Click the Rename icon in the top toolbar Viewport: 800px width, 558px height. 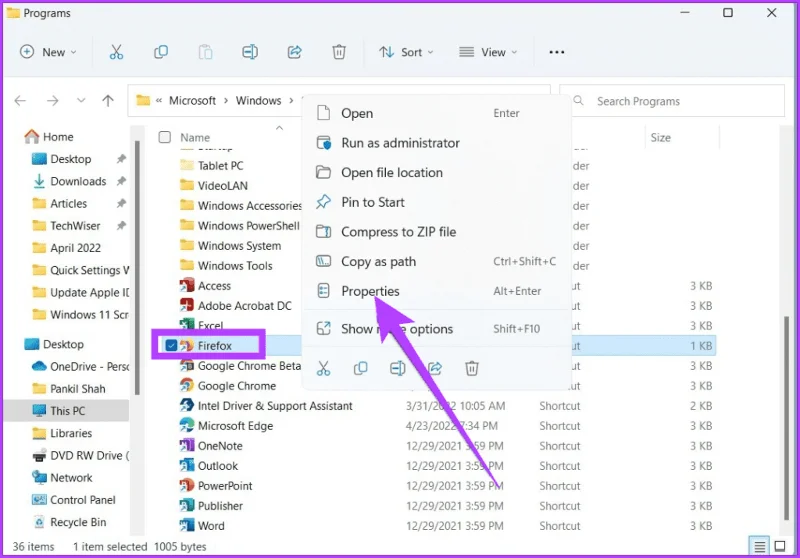pos(249,52)
